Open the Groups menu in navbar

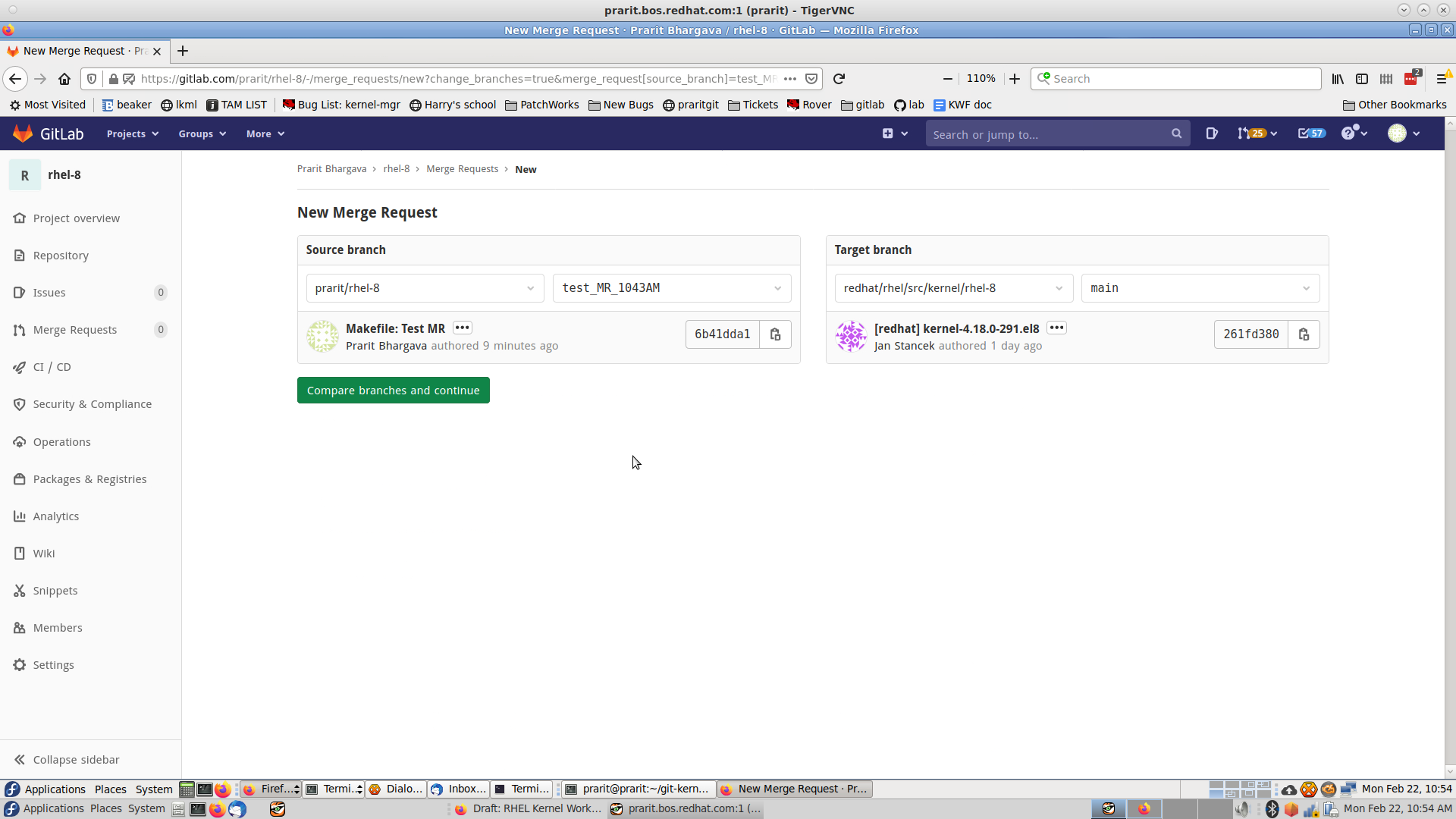202,133
